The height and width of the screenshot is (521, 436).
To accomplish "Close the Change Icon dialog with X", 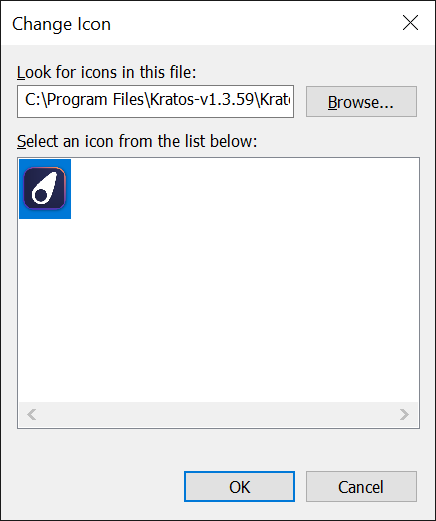I will 410,23.
